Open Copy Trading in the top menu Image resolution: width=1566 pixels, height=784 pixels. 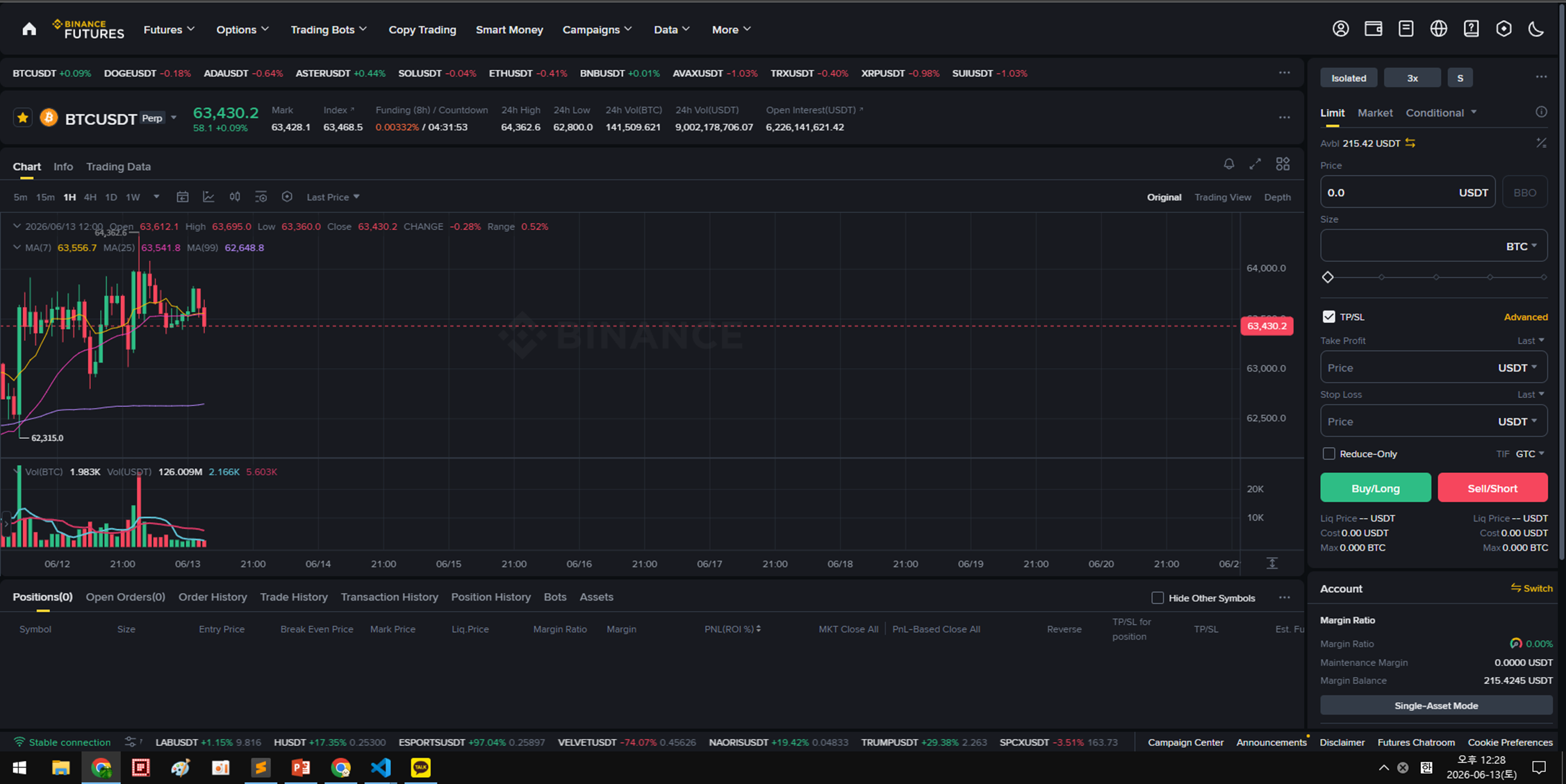422,29
